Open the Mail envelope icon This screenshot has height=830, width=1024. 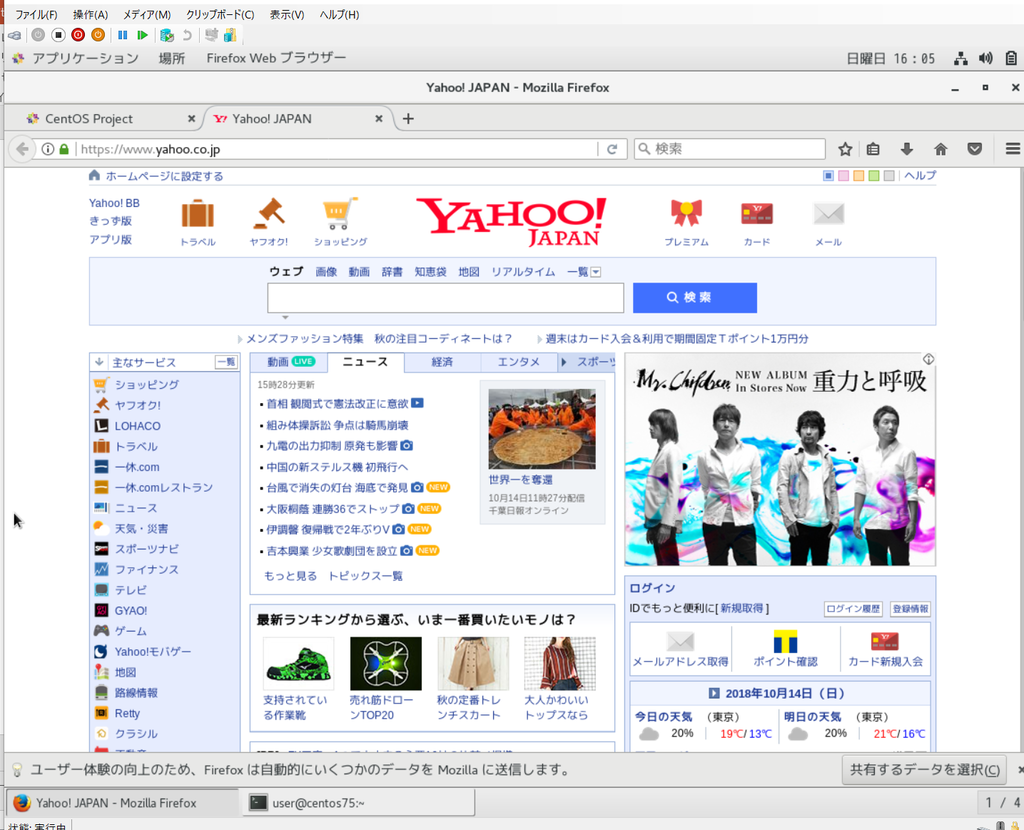tap(828, 214)
